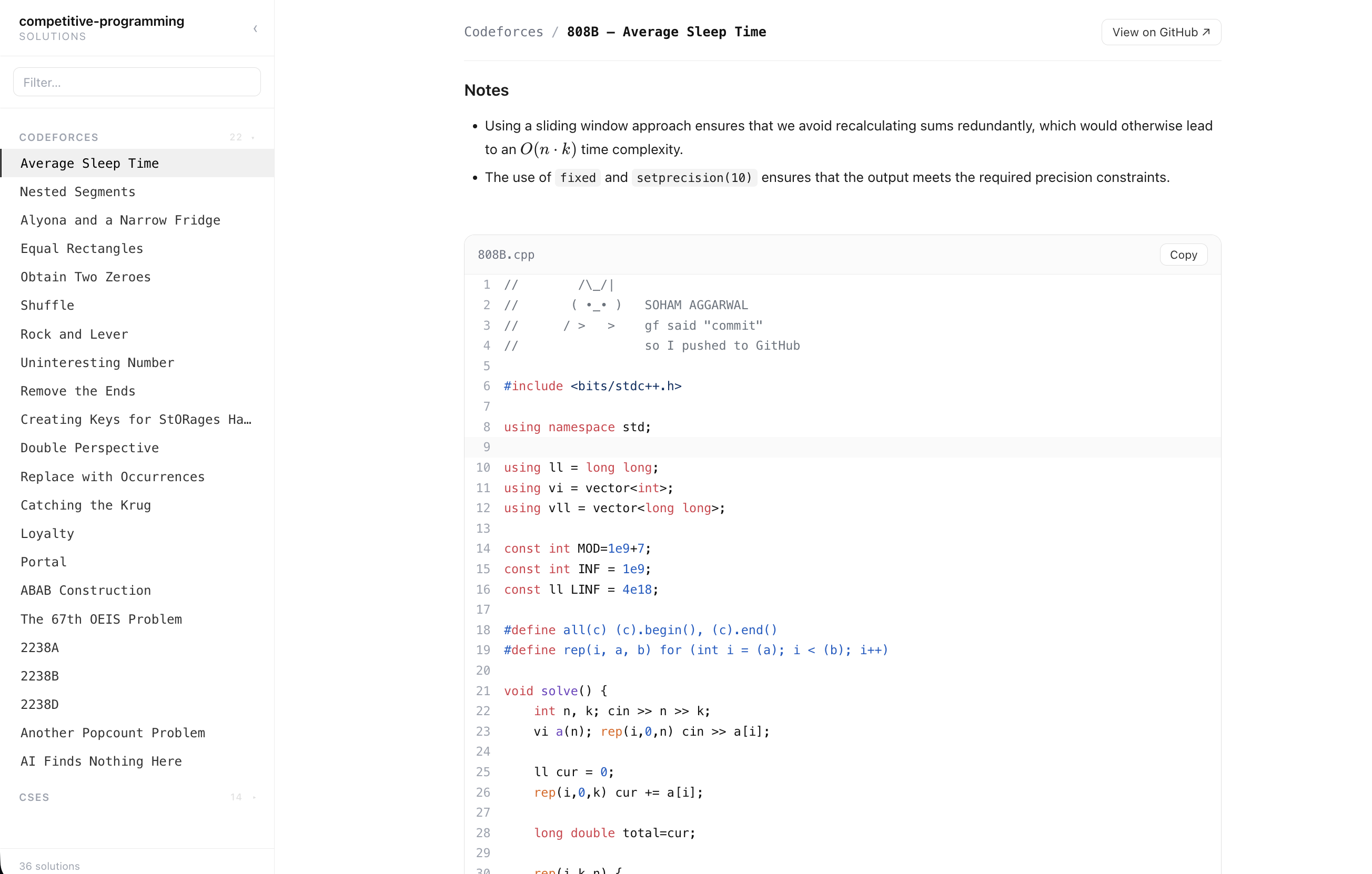Collapse the CODEFORCES section arrow
Viewport: 1372px width, 874px height.
[253, 137]
